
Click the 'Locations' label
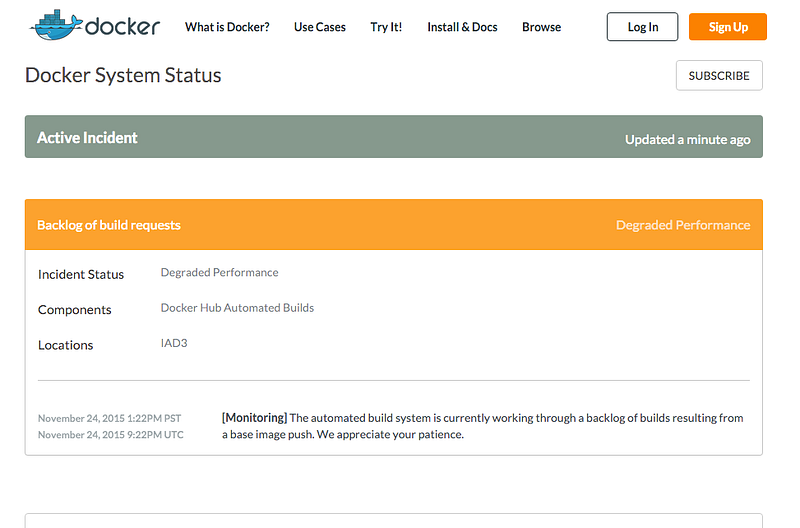[x=65, y=345]
